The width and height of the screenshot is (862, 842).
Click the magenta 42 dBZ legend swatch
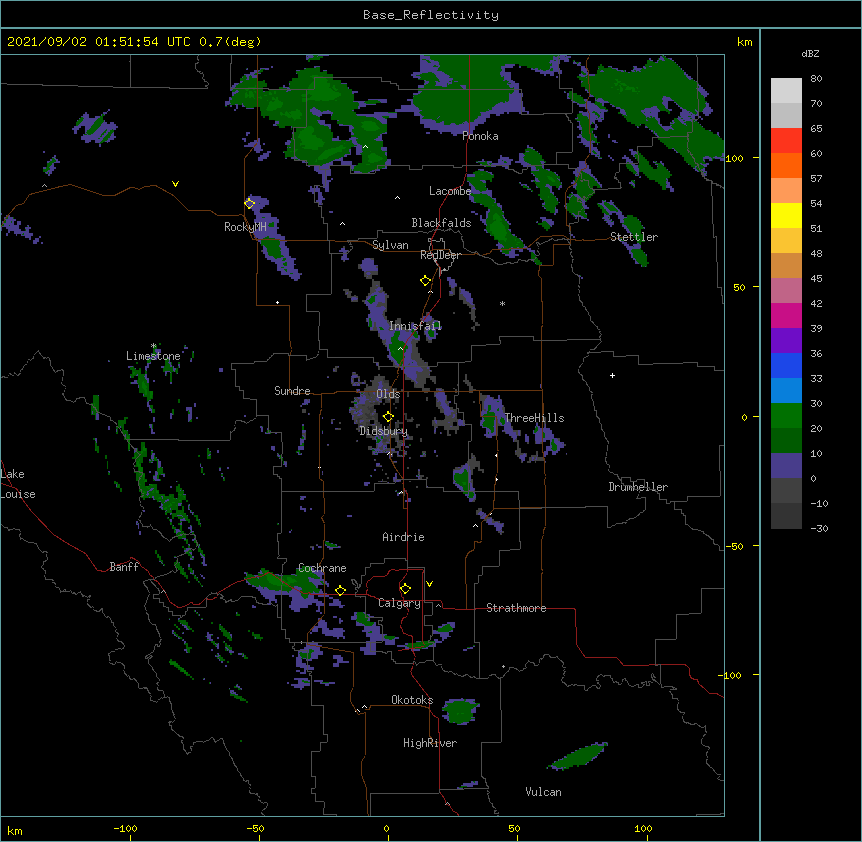786,315
